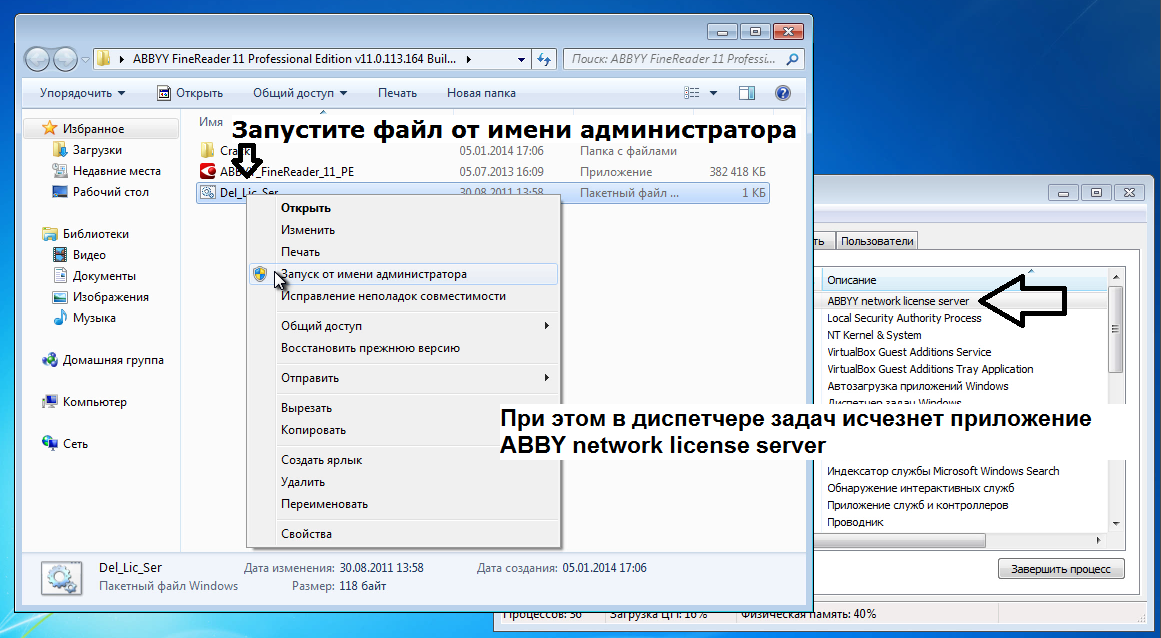Expand the address bar history dropdown
The width and height of the screenshot is (1161, 638).
coord(521,59)
